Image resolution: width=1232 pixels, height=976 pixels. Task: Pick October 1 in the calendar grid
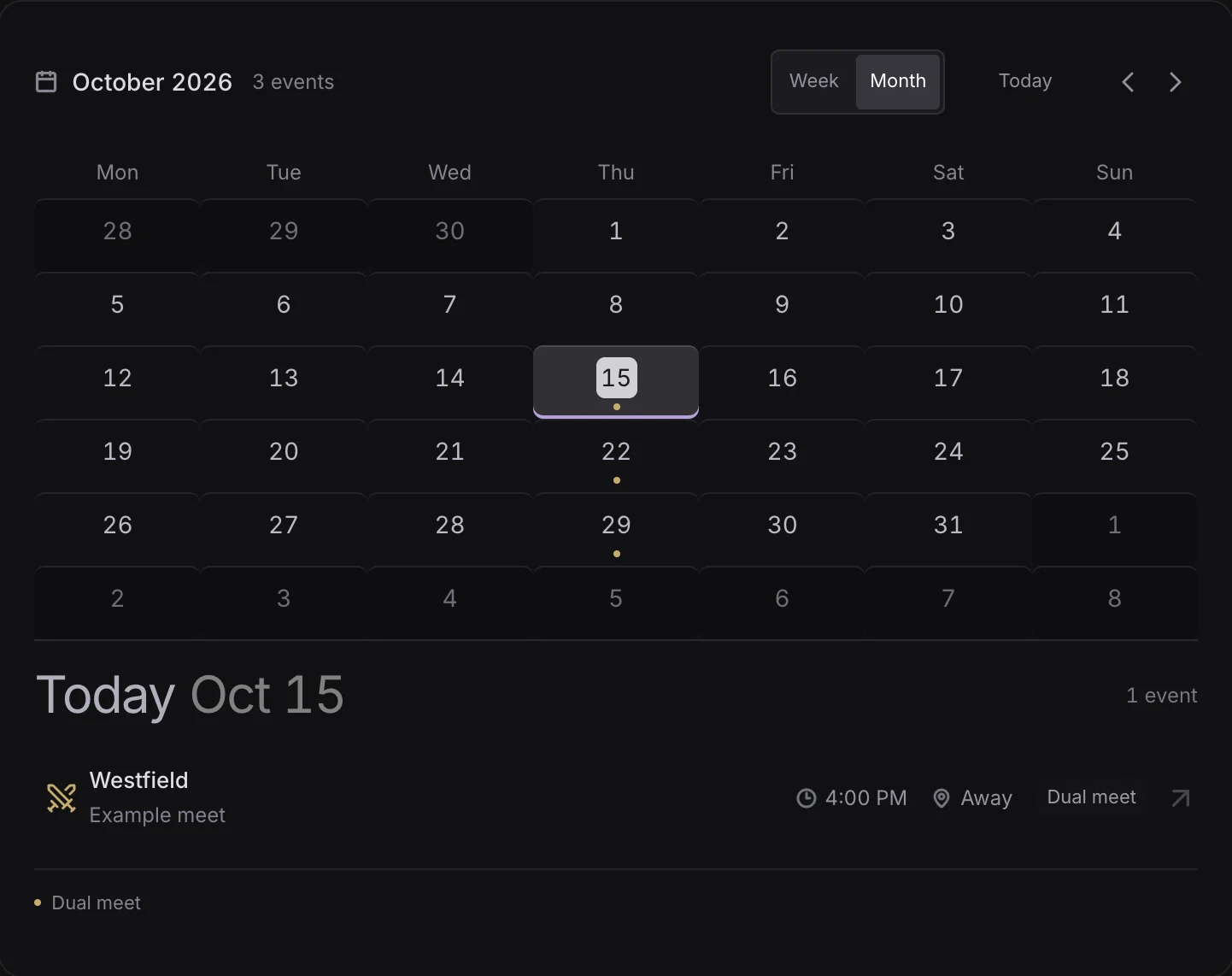pyautogui.click(x=616, y=236)
